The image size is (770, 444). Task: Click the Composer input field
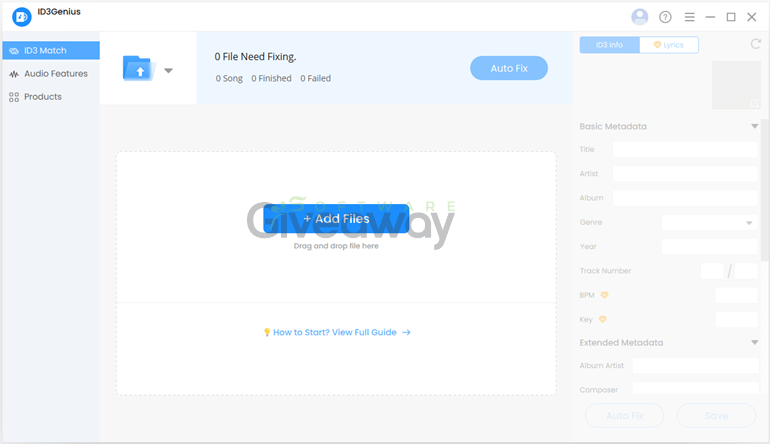(695, 388)
